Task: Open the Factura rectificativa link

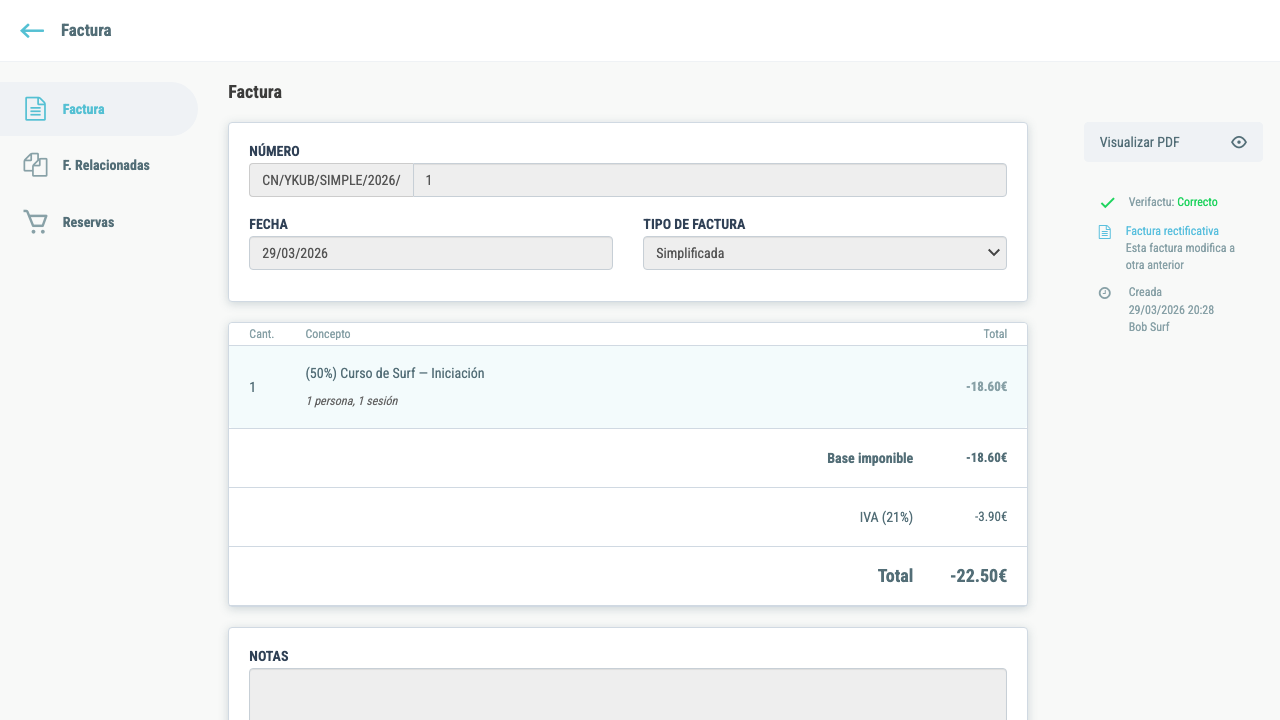Action: pos(1172,231)
